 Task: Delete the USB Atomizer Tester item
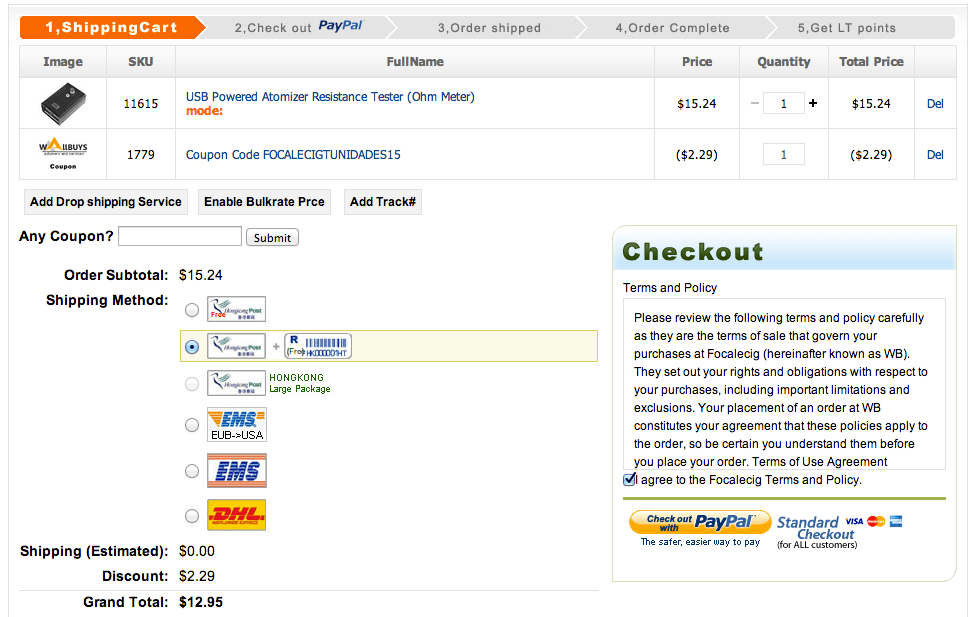click(x=935, y=103)
